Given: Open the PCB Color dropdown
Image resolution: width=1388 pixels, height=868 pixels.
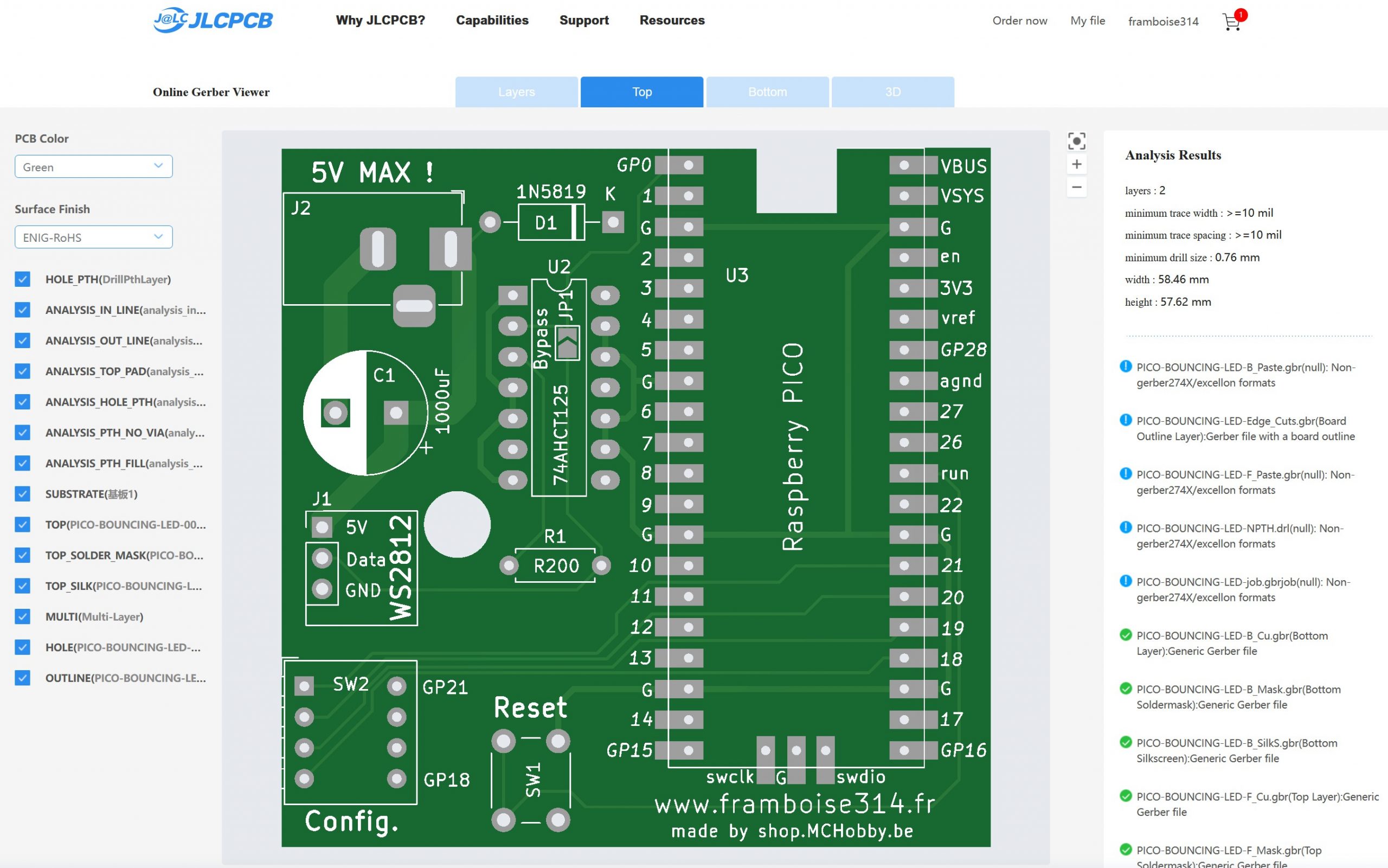Looking at the screenshot, I should (x=94, y=166).
